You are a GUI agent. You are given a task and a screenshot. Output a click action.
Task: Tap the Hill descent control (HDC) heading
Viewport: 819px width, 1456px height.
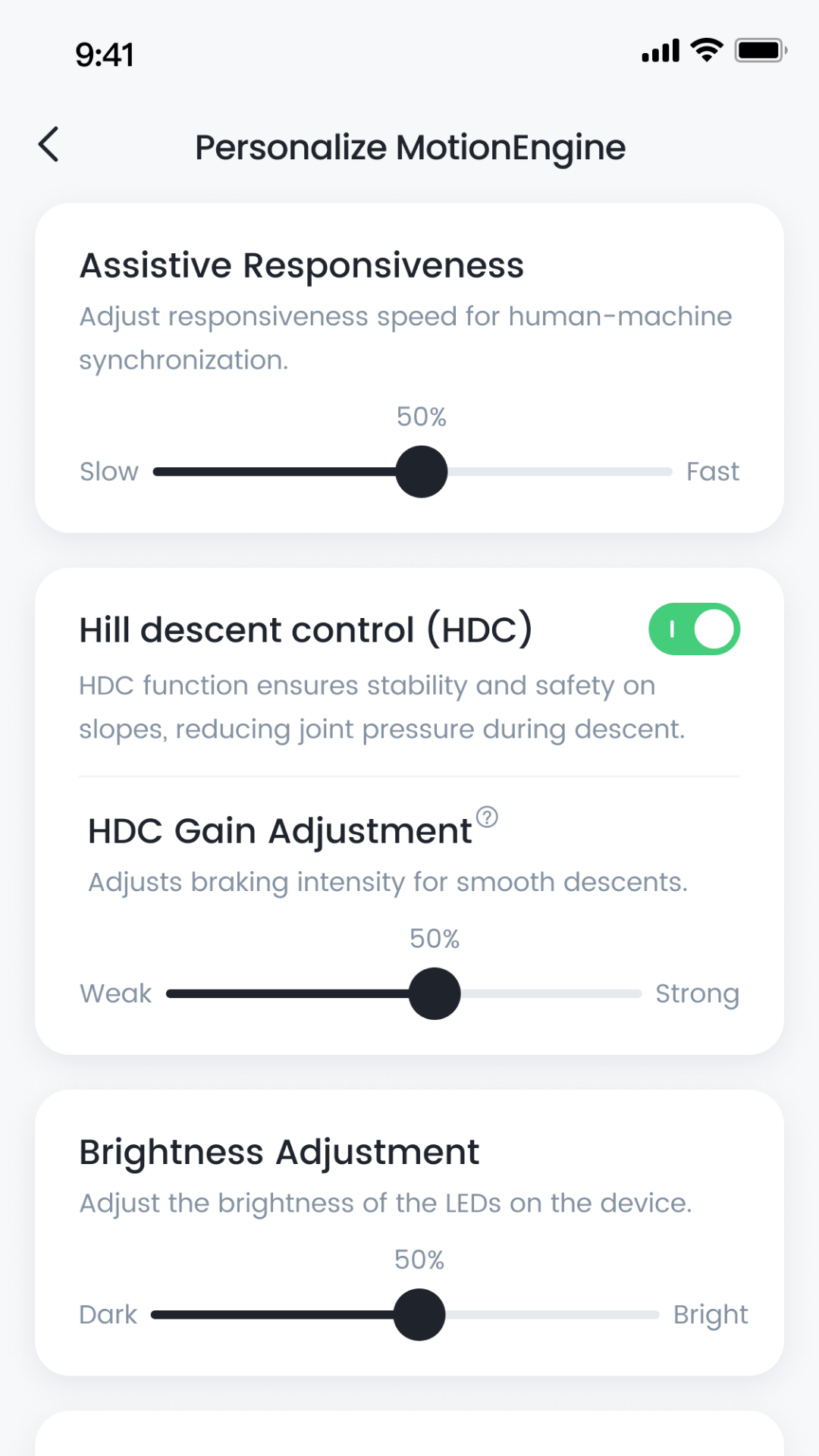(x=306, y=629)
